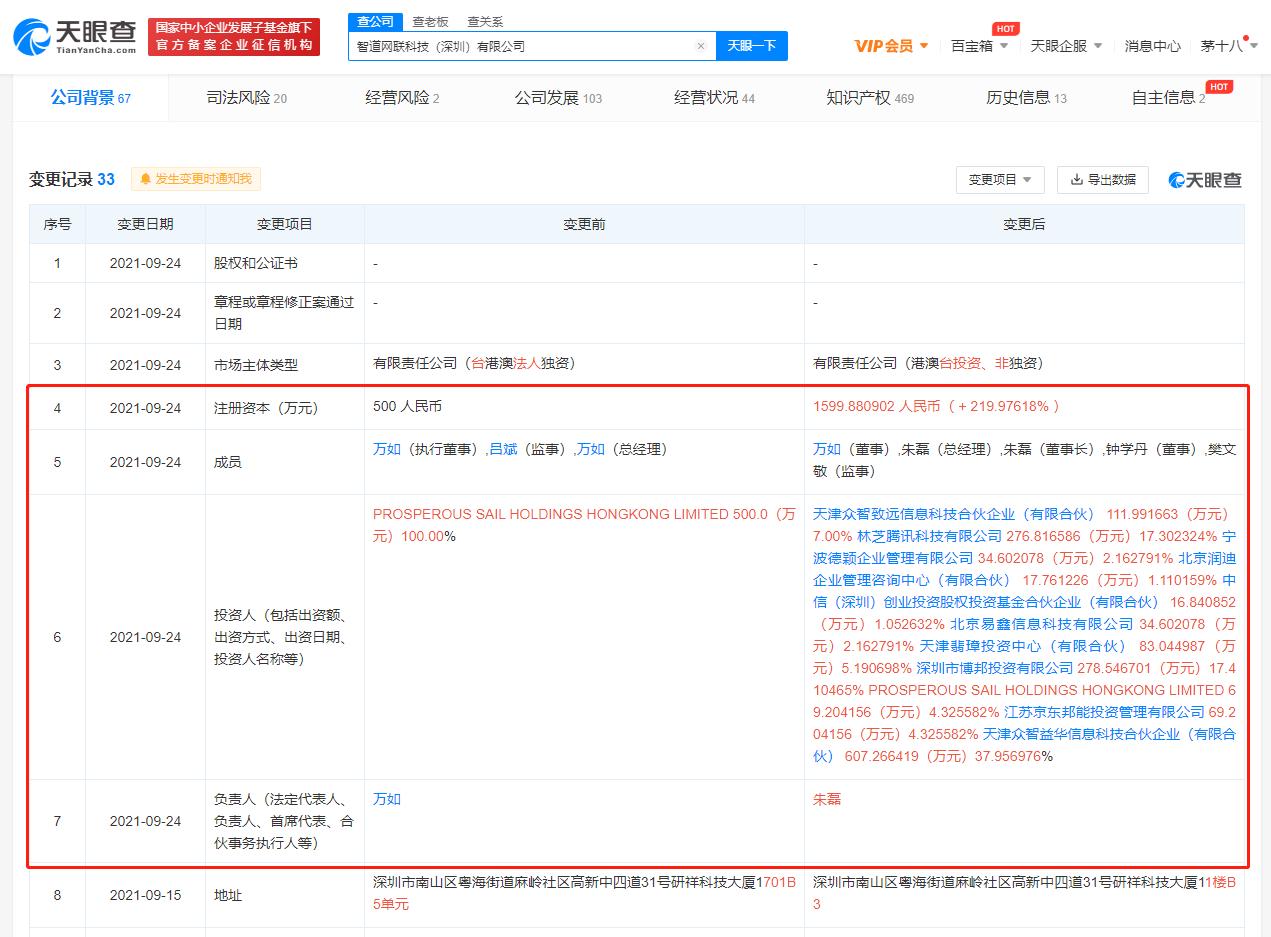This screenshot has width=1271, height=937.
Task: Open 天津众智致远信息科技合伙企业 link
Action: pos(954,514)
